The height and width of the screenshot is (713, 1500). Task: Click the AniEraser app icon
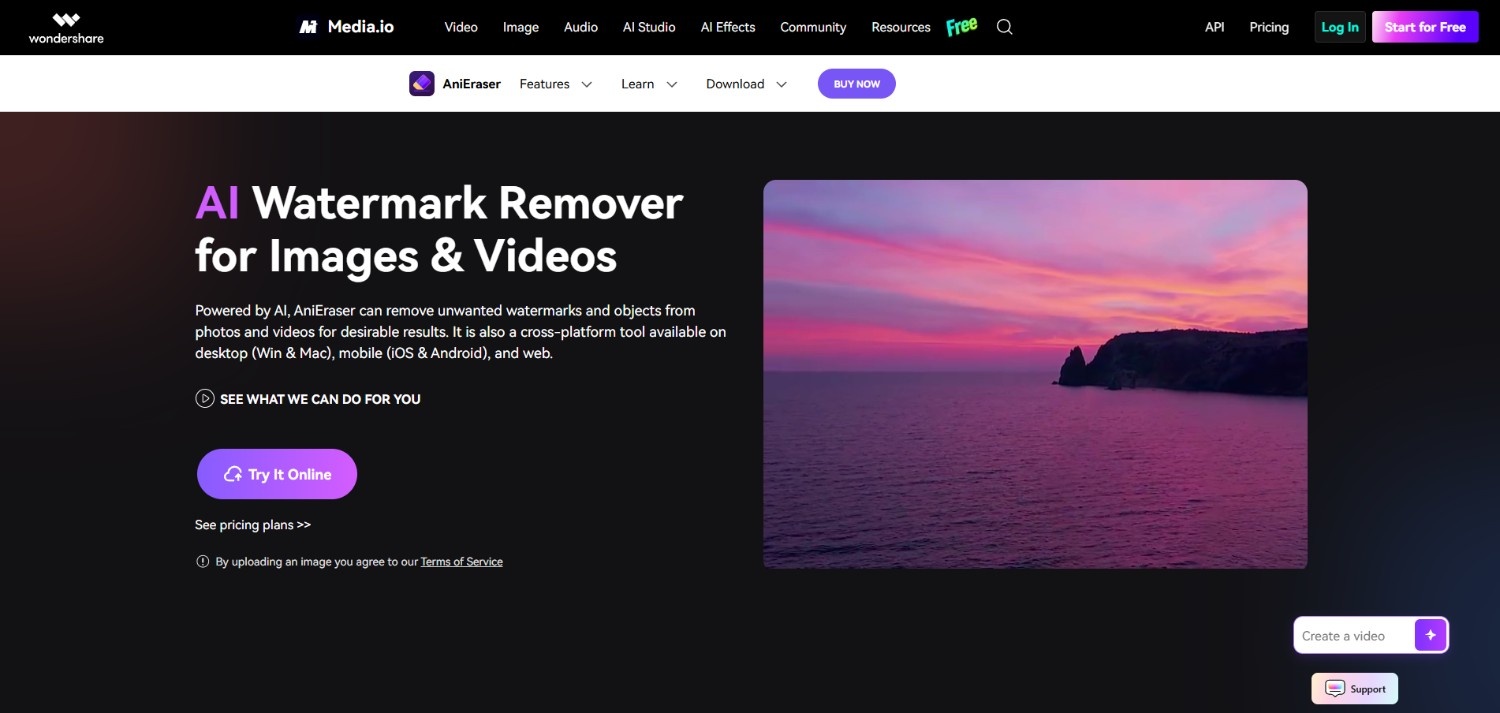click(x=422, y=84)
